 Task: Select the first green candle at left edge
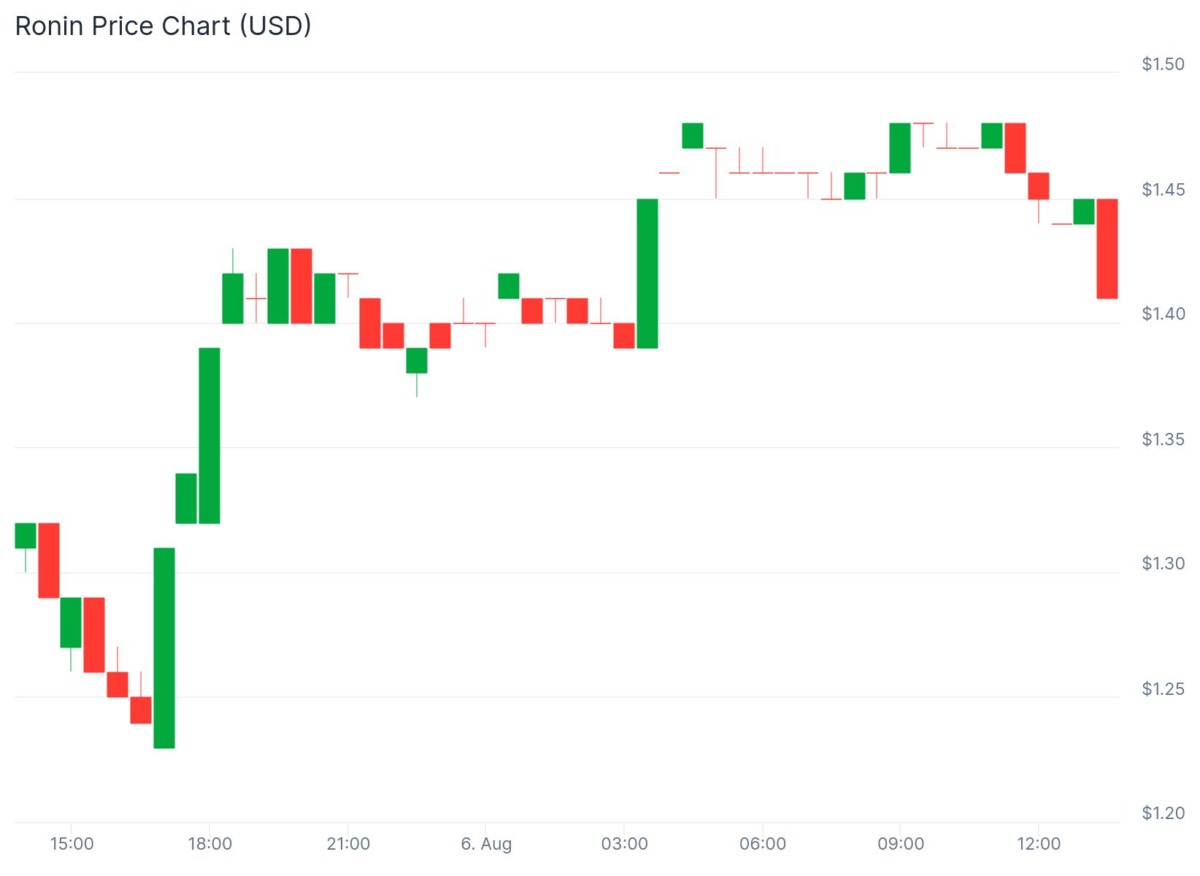[x=25, y=535]
